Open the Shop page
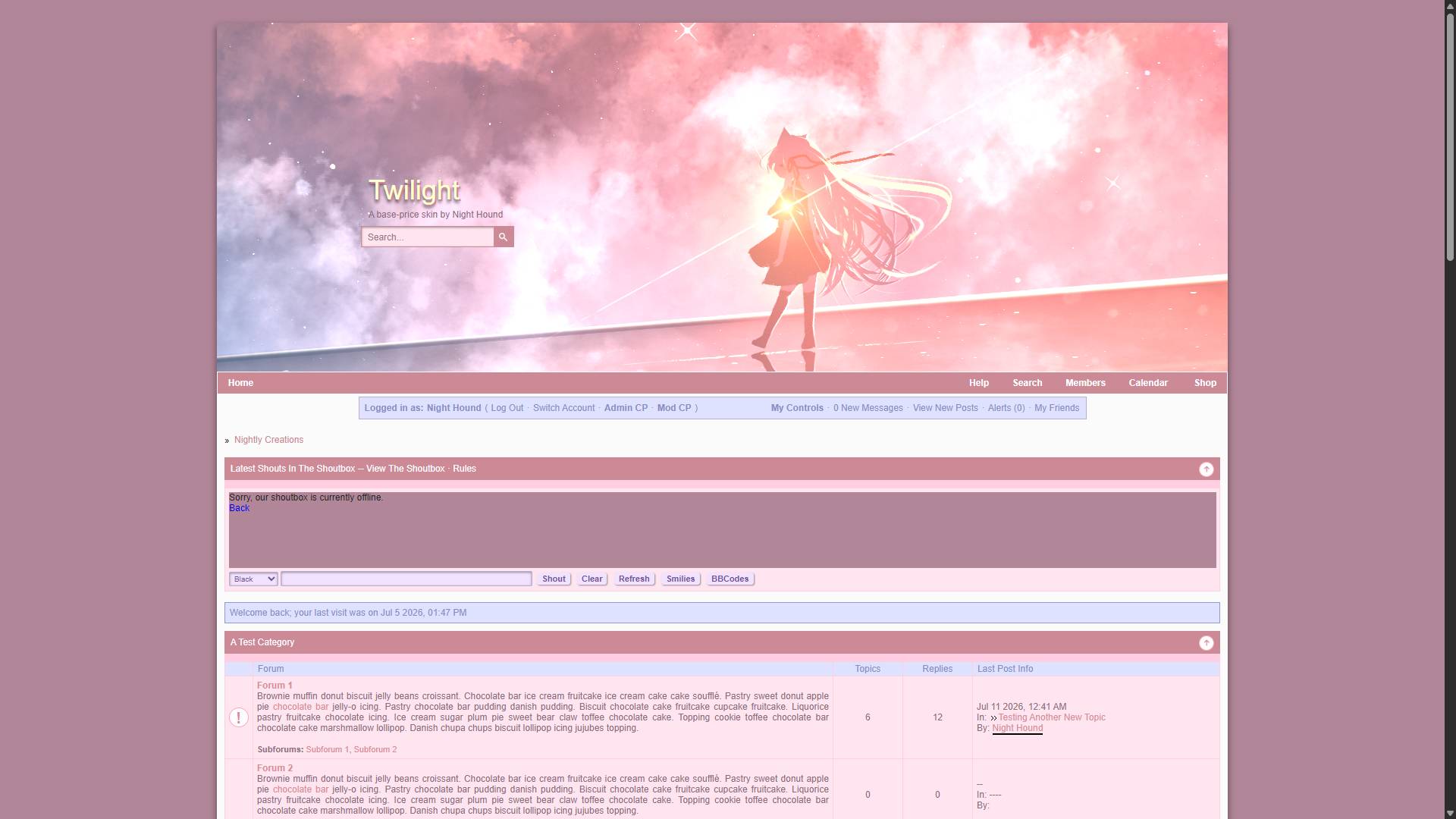This screenshot has height=819, width=1456. click(x=1205, y=383)
